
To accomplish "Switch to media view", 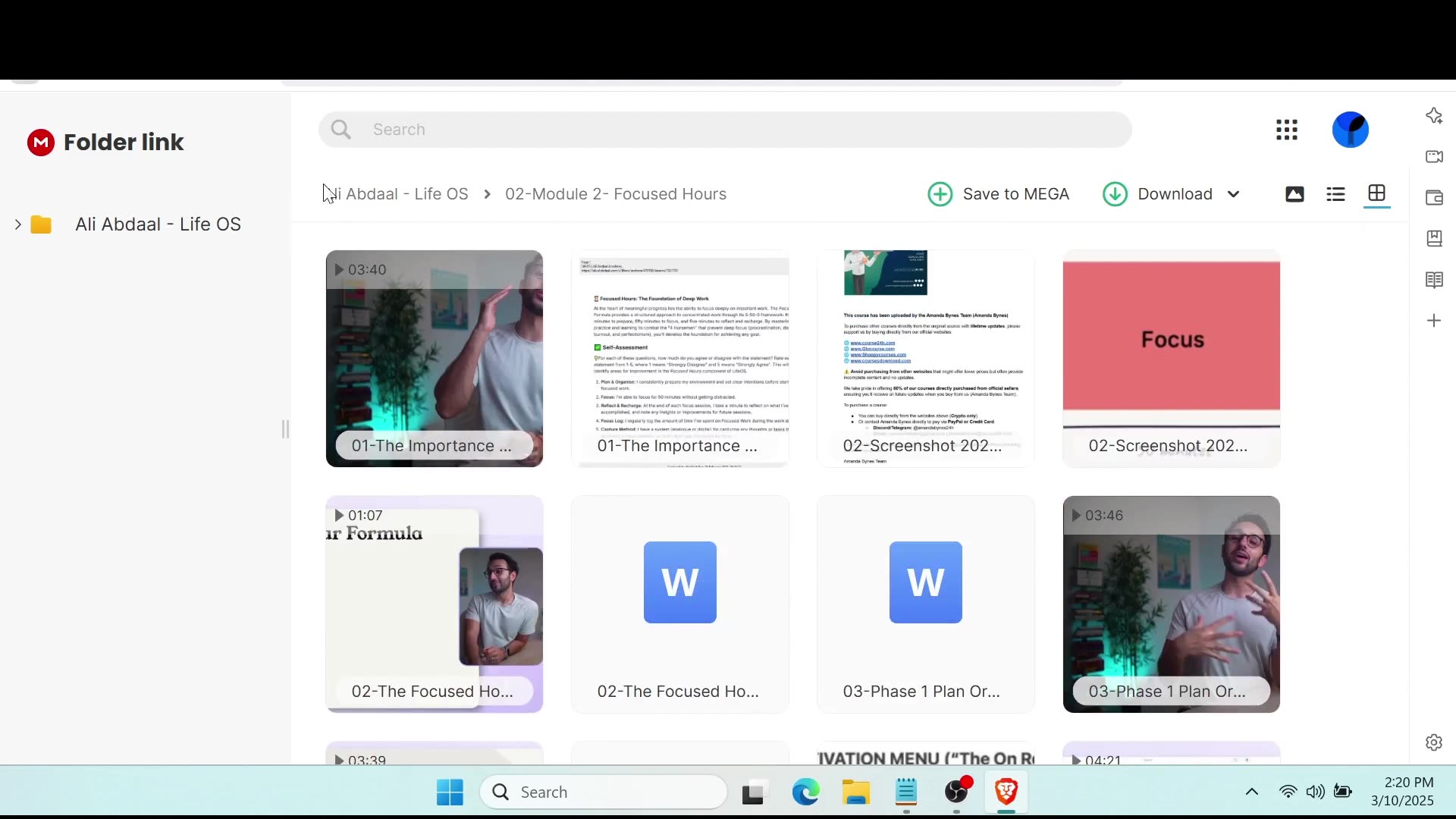I will 1295,194.
